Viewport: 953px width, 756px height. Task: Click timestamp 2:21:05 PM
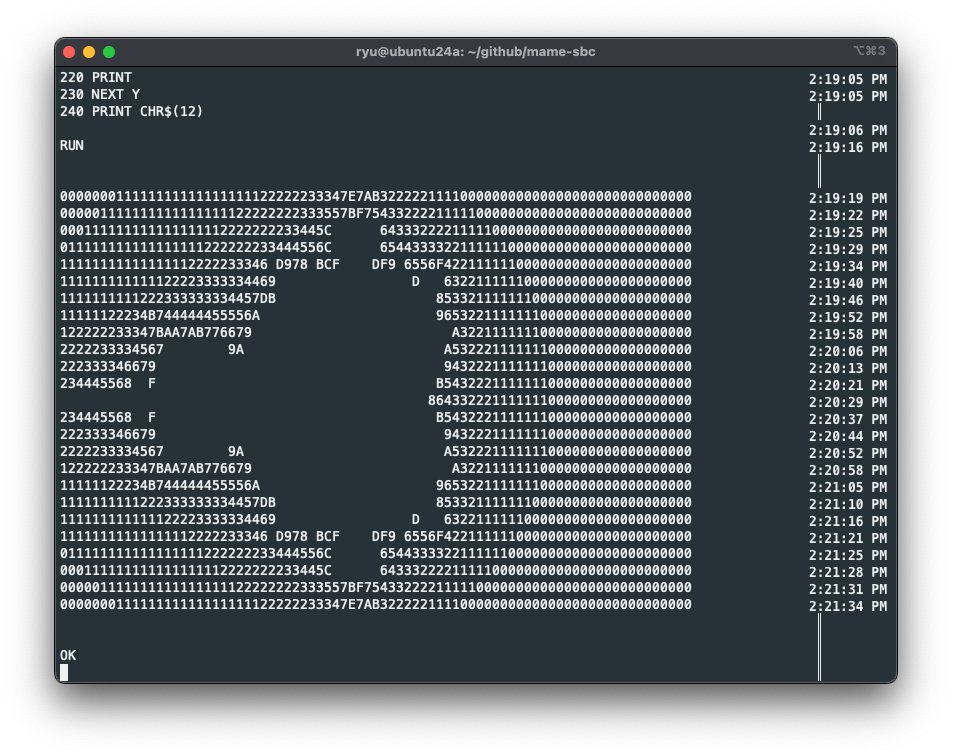click(x=848, y=488)
